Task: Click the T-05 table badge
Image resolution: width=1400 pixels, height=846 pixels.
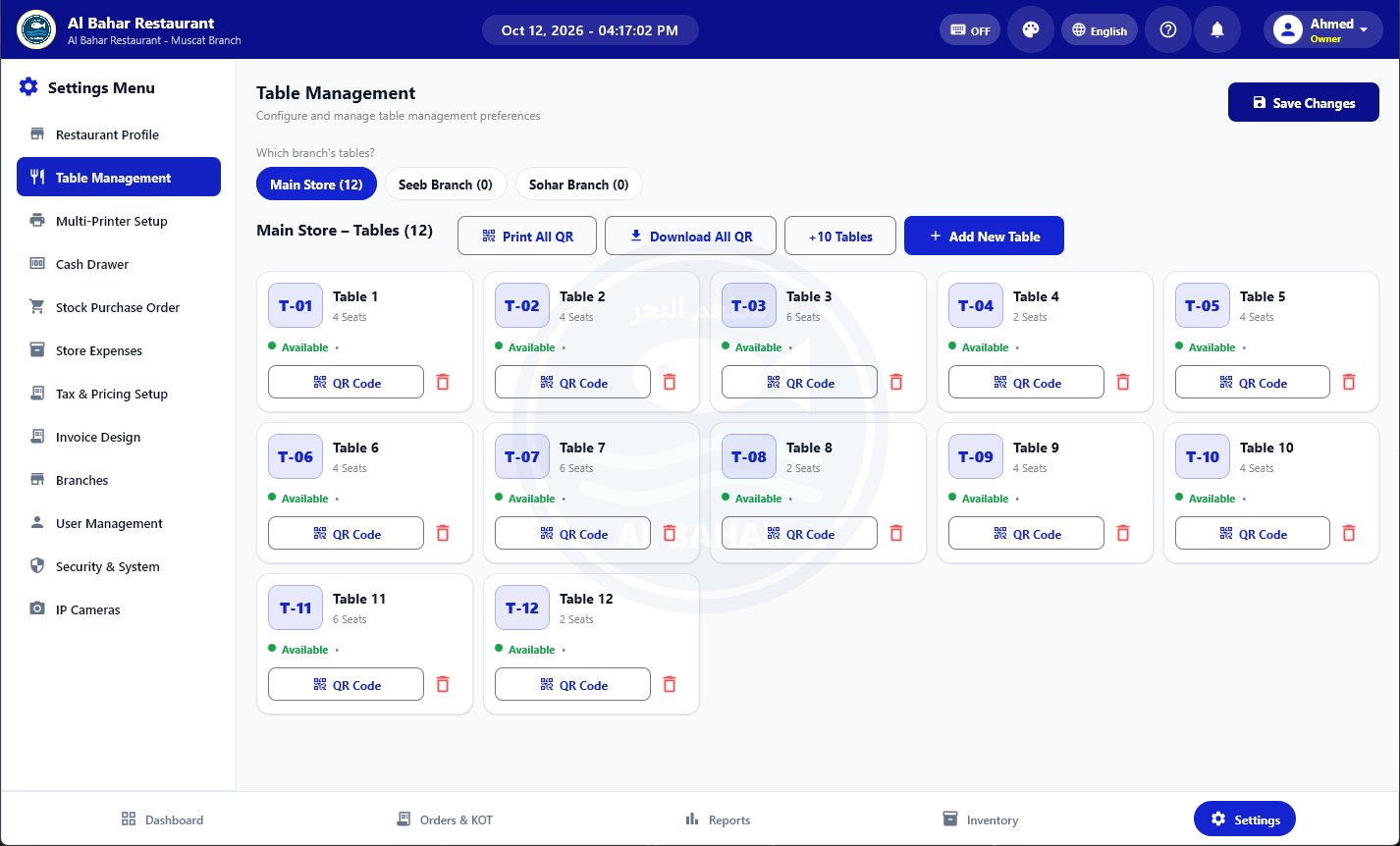Action: tap(1202, 305)
